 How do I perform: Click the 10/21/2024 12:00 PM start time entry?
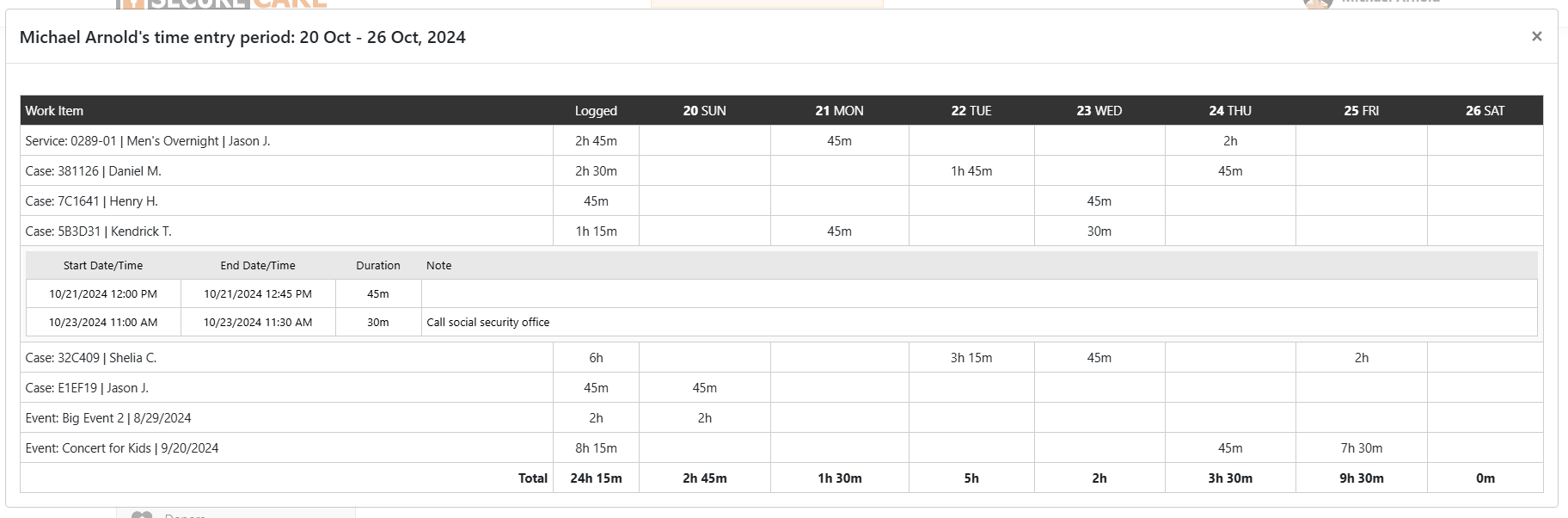[101, 293]
